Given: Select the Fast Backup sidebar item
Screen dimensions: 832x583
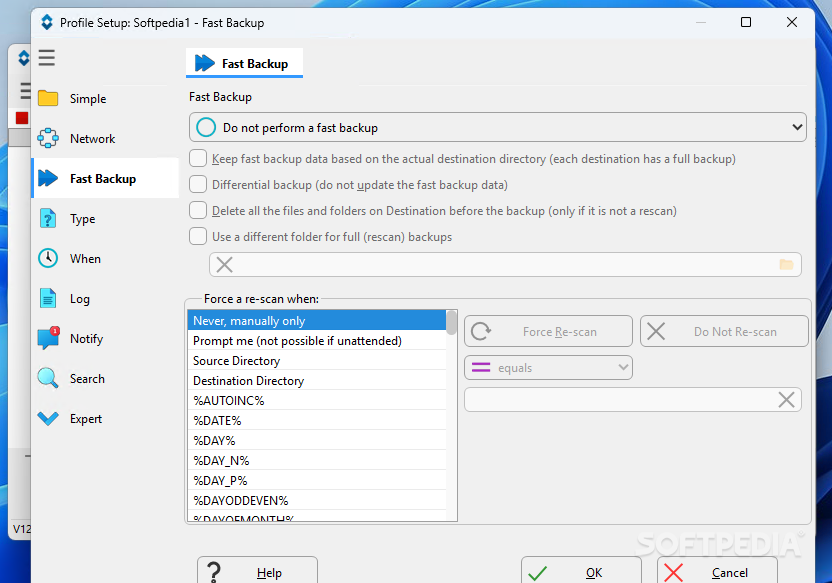Looking at the screenshot, I should click(106, 178).
